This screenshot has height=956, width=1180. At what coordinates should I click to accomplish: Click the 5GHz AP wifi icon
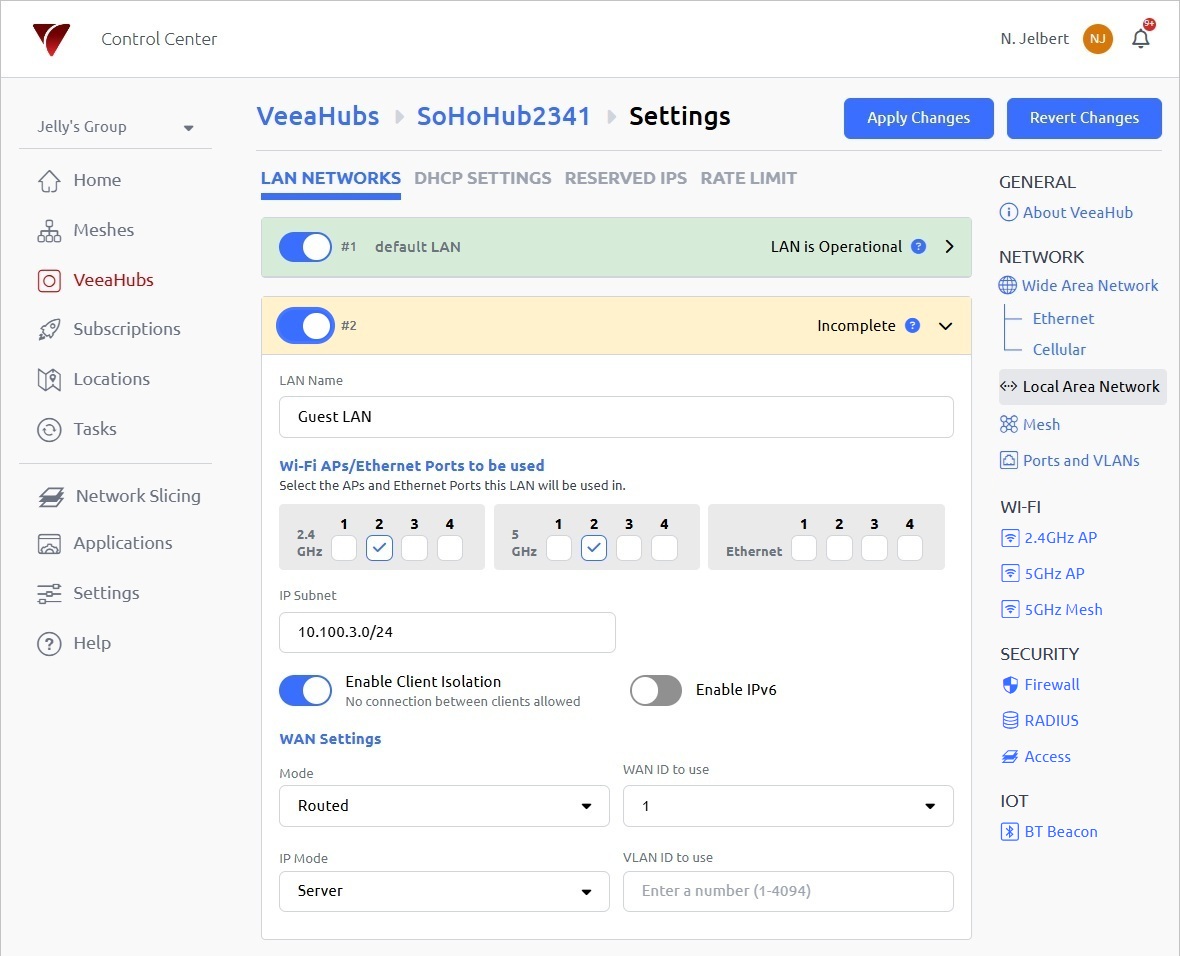pyautogui.click(x=1010, y=574)
